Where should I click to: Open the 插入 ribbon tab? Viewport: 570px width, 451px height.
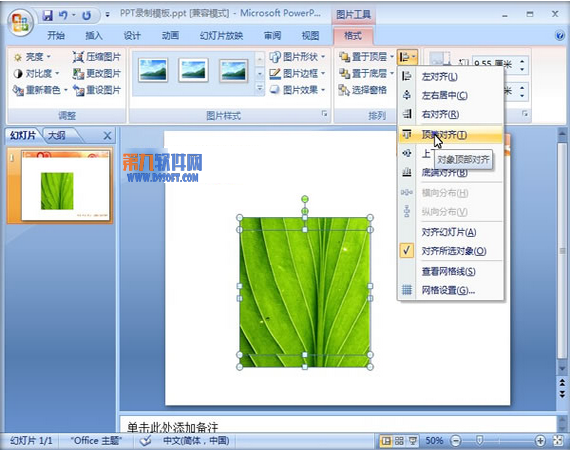pyautogui.click(x=94, y=36)
